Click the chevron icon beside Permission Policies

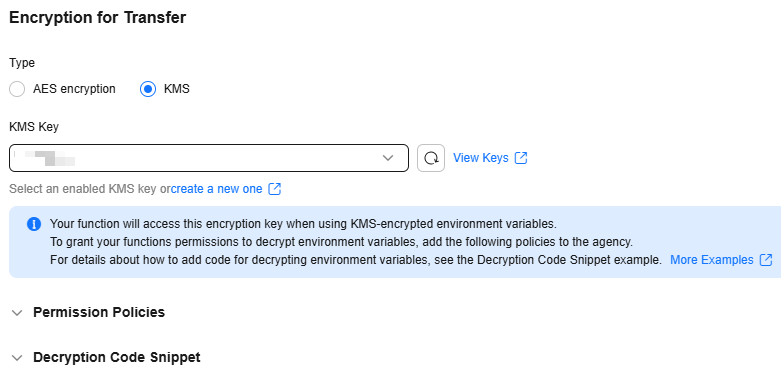(17, 313)
